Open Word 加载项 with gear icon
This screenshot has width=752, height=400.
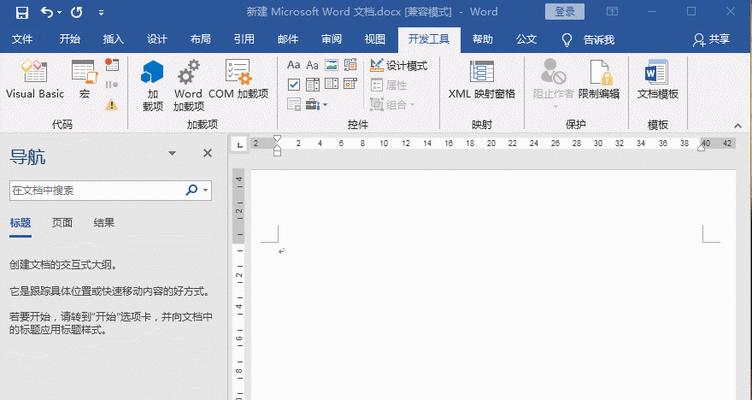pyautogui.click(x=188, y=85)
